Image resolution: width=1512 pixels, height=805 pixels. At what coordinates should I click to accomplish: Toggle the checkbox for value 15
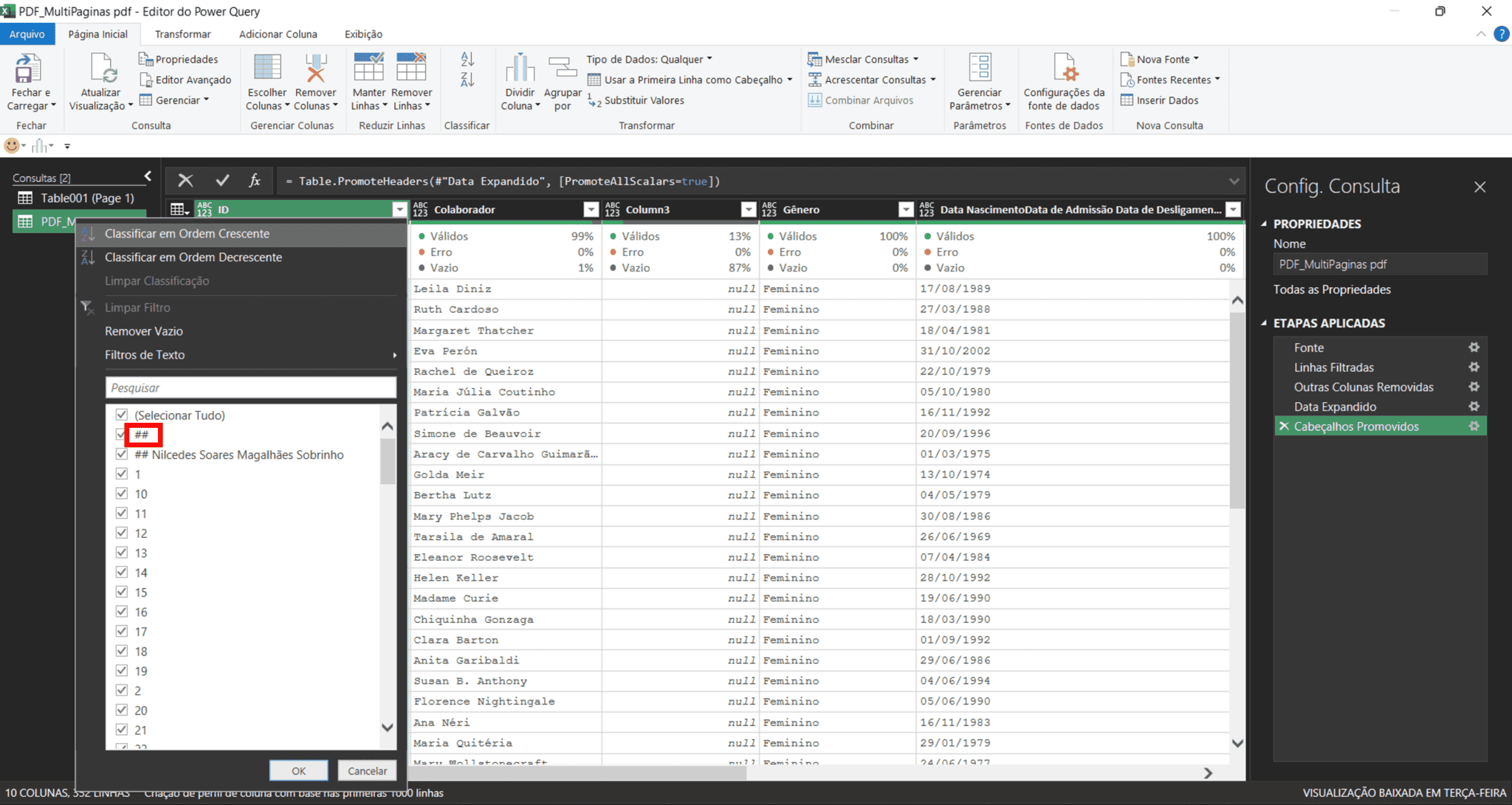tap(122, 592)
